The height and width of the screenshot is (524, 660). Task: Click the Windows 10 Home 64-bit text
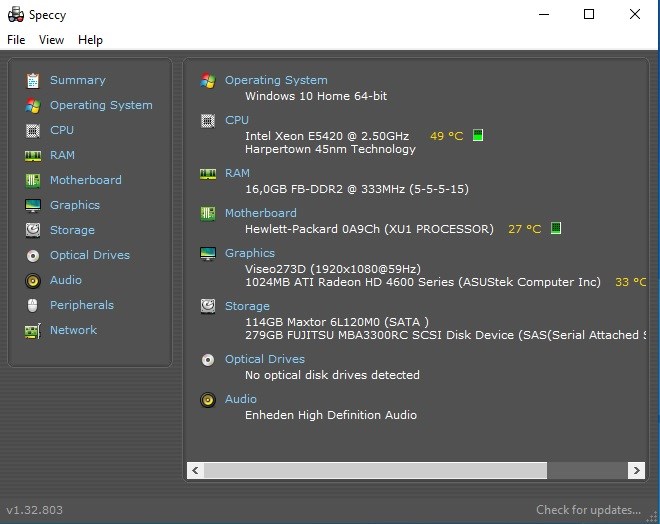[x=316, y=96]
